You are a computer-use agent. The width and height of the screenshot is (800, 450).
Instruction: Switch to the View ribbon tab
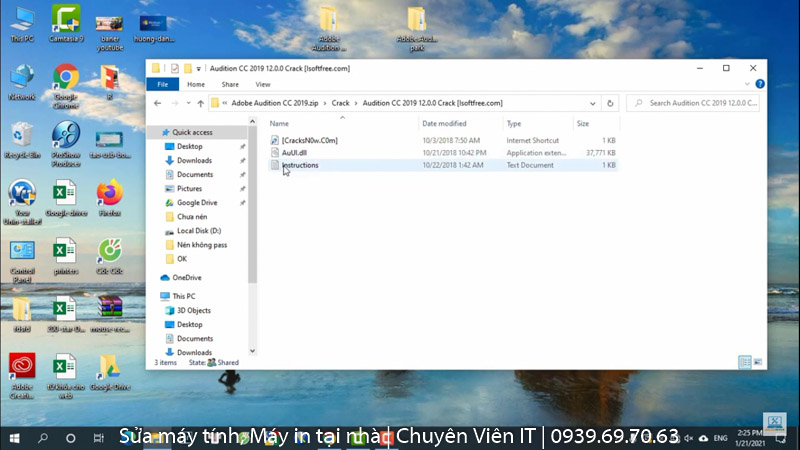tap(262, 85)
